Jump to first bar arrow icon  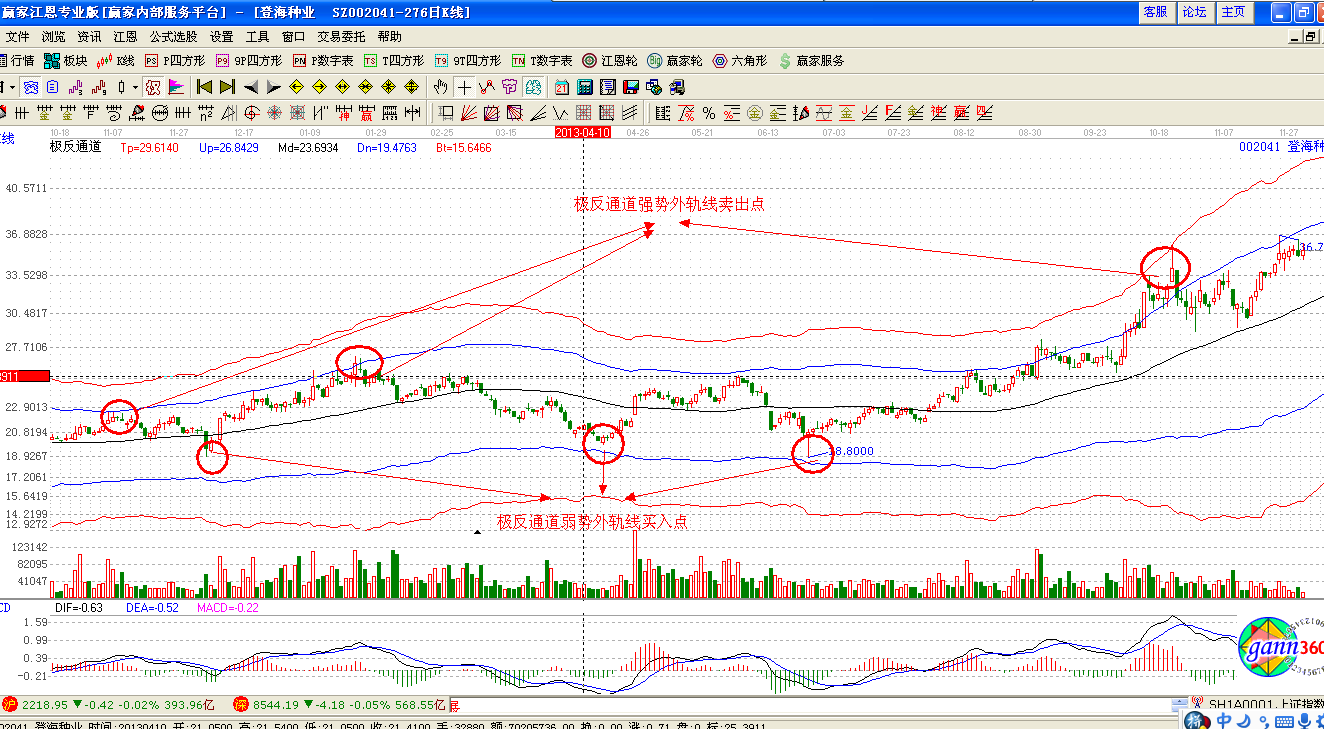[204, 87]
